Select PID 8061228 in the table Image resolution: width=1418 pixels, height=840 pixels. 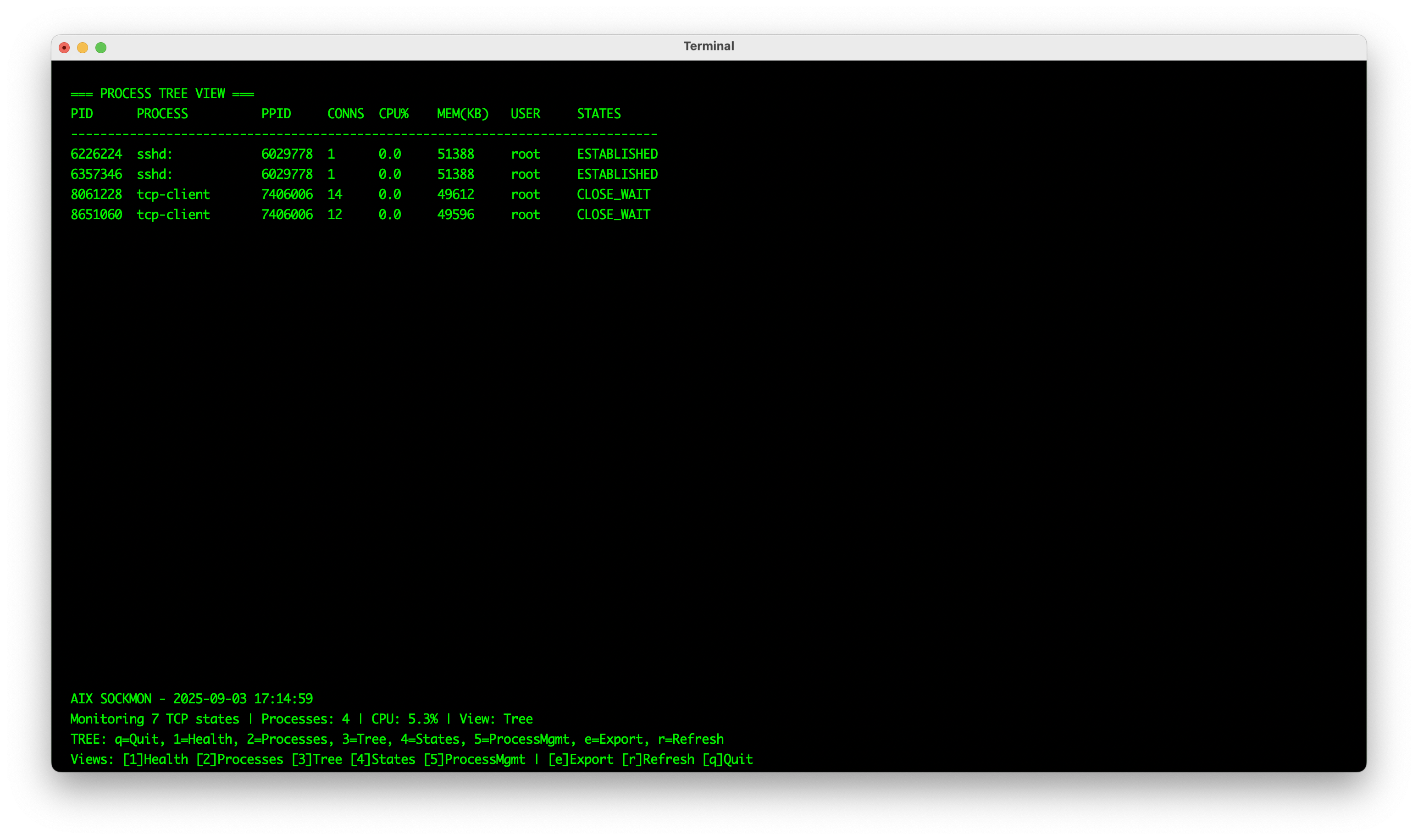click(96, 195)
